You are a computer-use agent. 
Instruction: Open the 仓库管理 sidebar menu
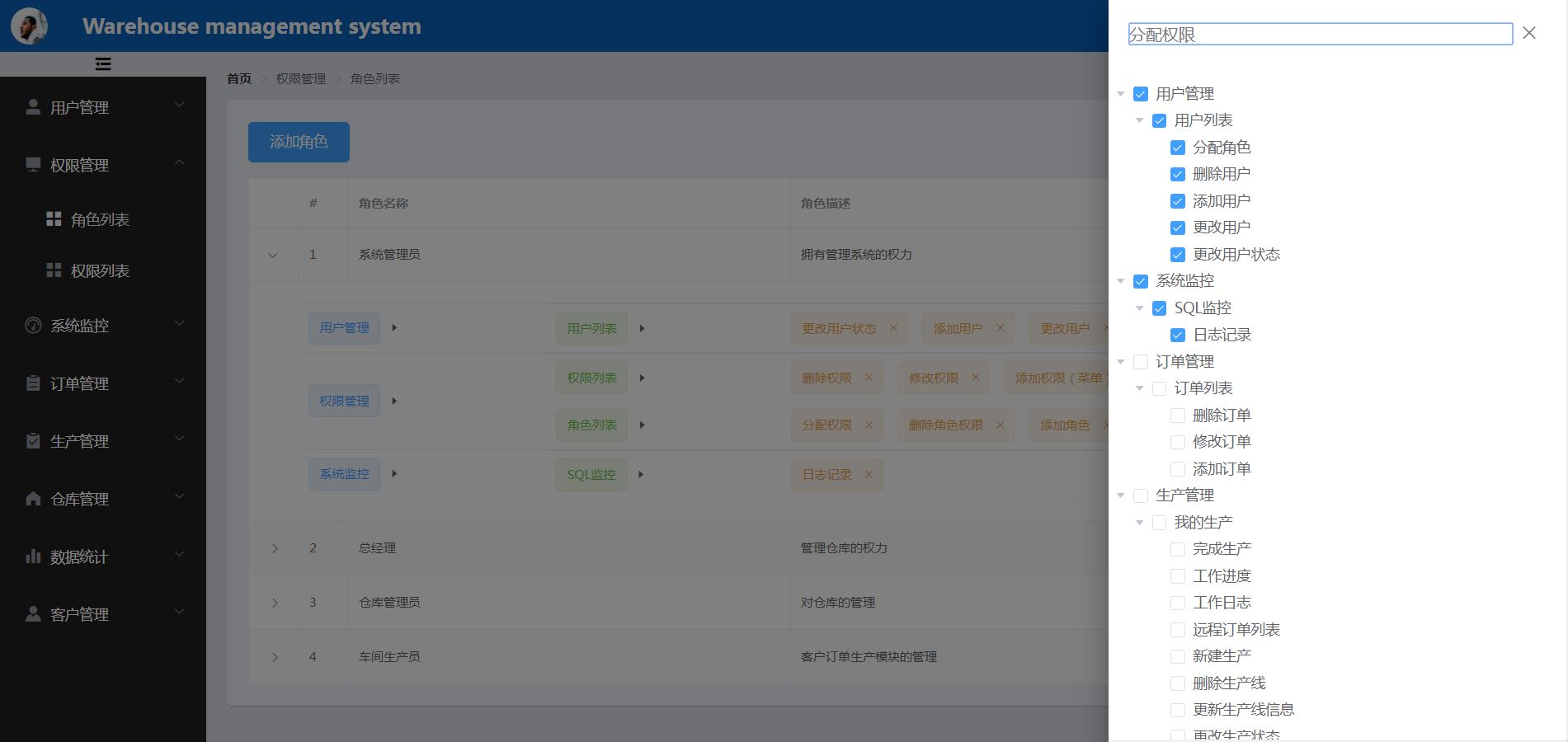click(x=103, y=499)
